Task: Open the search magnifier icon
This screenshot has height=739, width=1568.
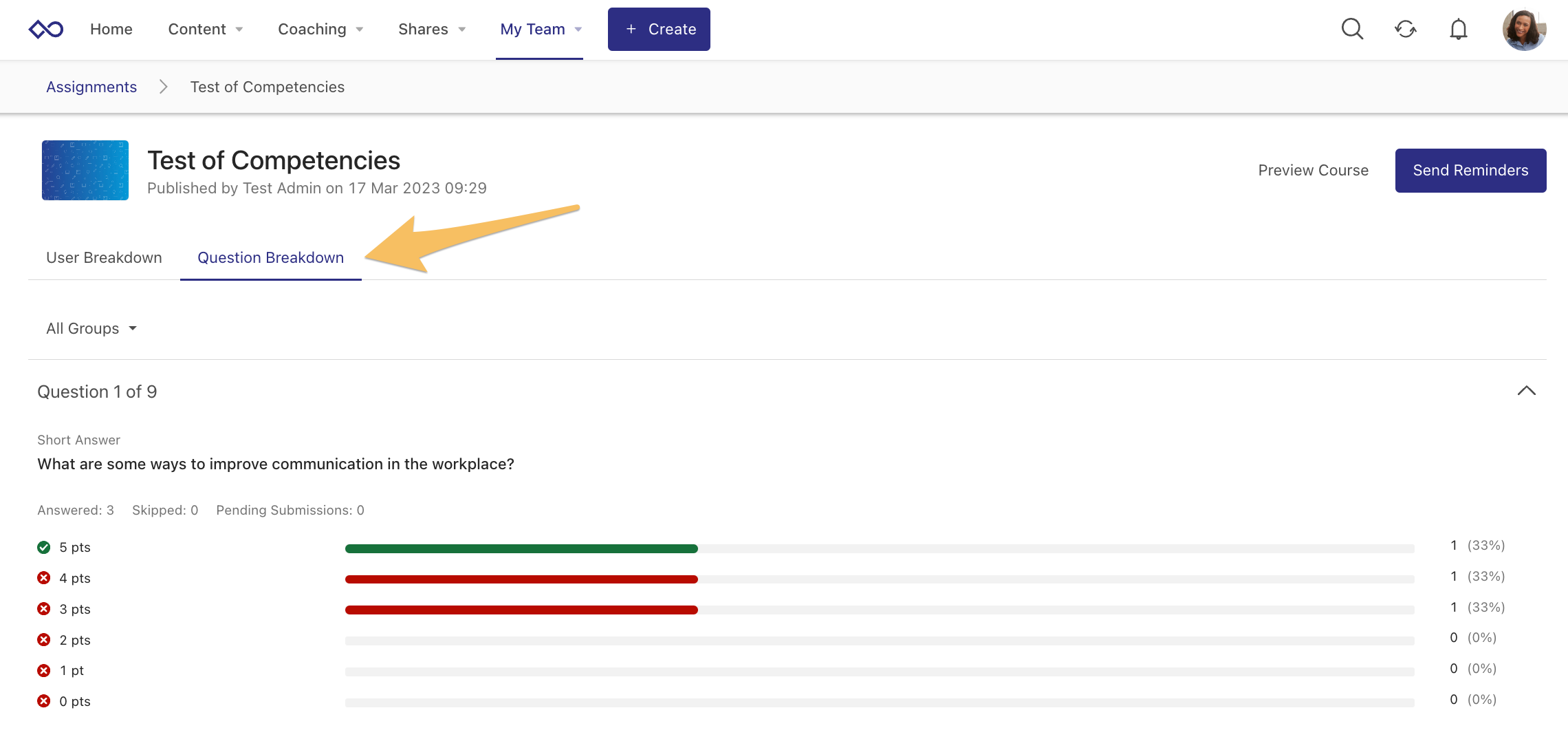Action: tap(1352, 29)
